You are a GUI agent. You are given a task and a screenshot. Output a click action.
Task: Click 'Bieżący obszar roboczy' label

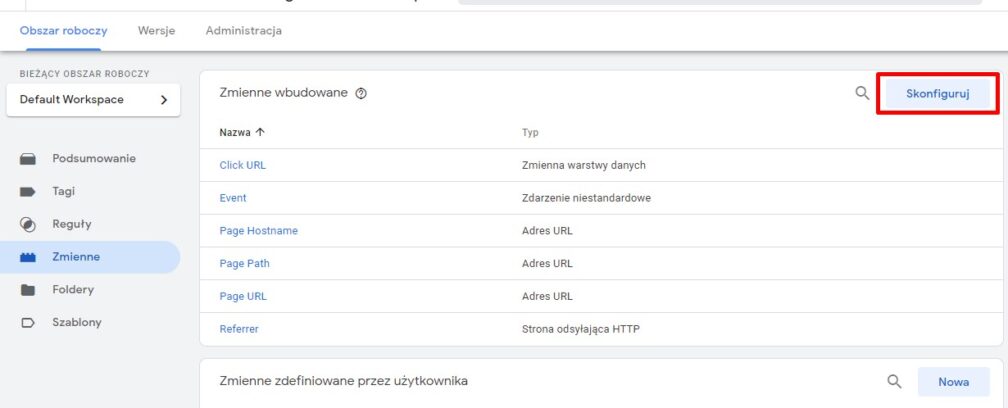click(84, 74)
